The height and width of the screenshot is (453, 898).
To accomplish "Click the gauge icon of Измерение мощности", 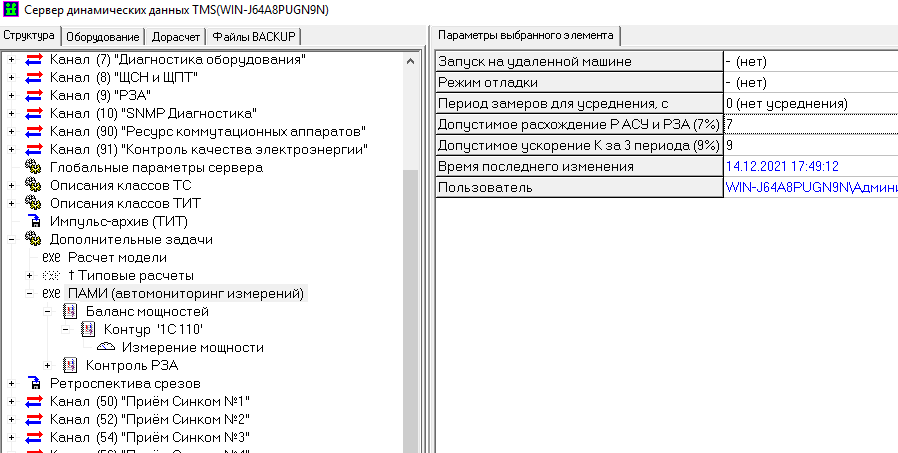I will (x=106, y=348).
